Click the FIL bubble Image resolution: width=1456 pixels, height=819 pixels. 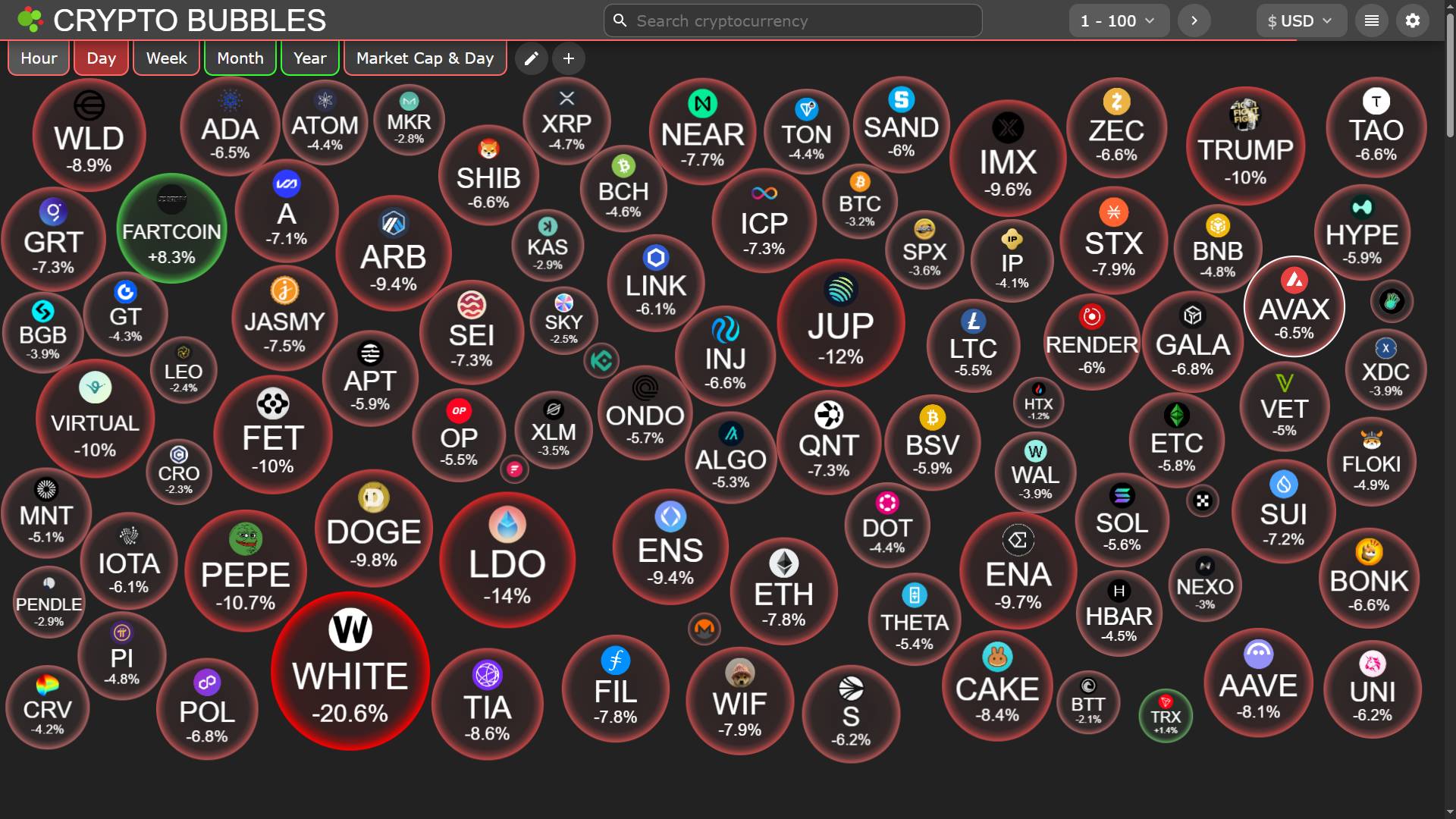[616, 689]
